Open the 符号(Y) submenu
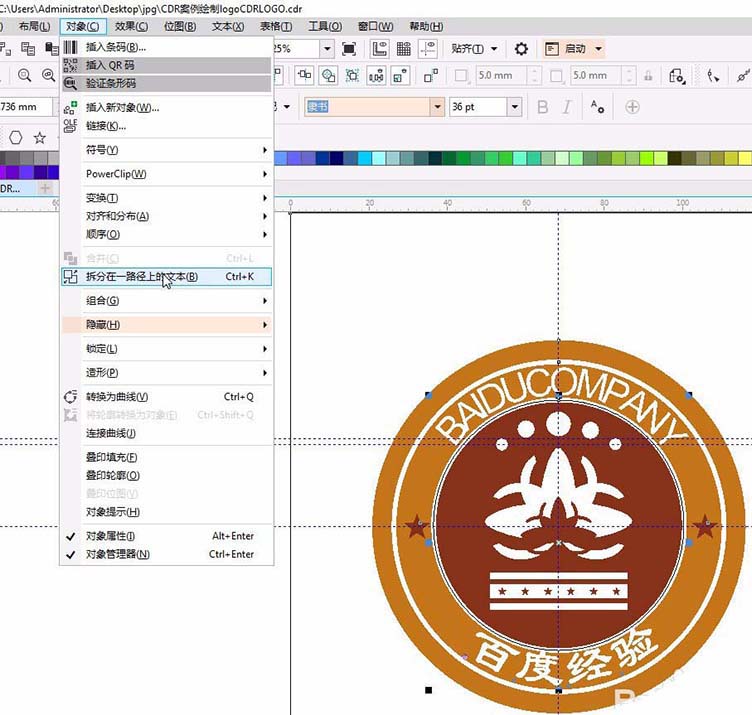 click(166, 150)
